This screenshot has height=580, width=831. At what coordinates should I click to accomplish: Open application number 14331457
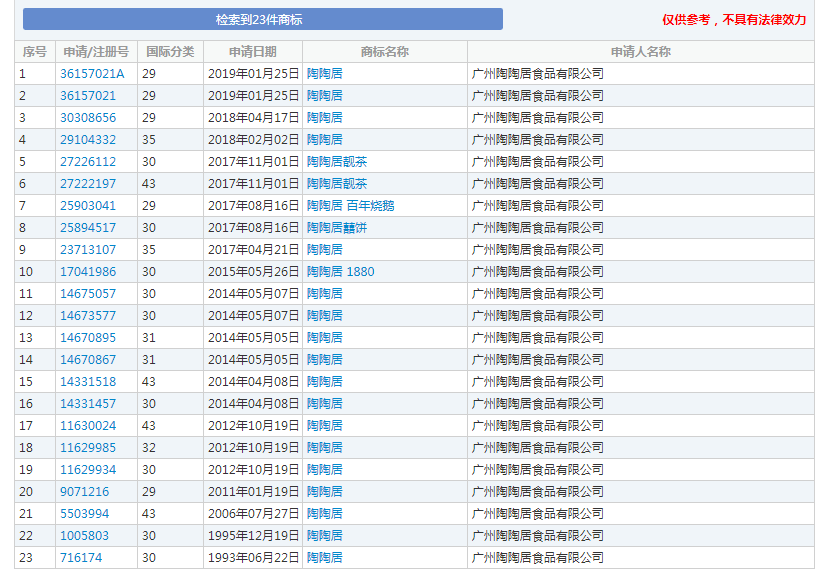pos(88,403)
